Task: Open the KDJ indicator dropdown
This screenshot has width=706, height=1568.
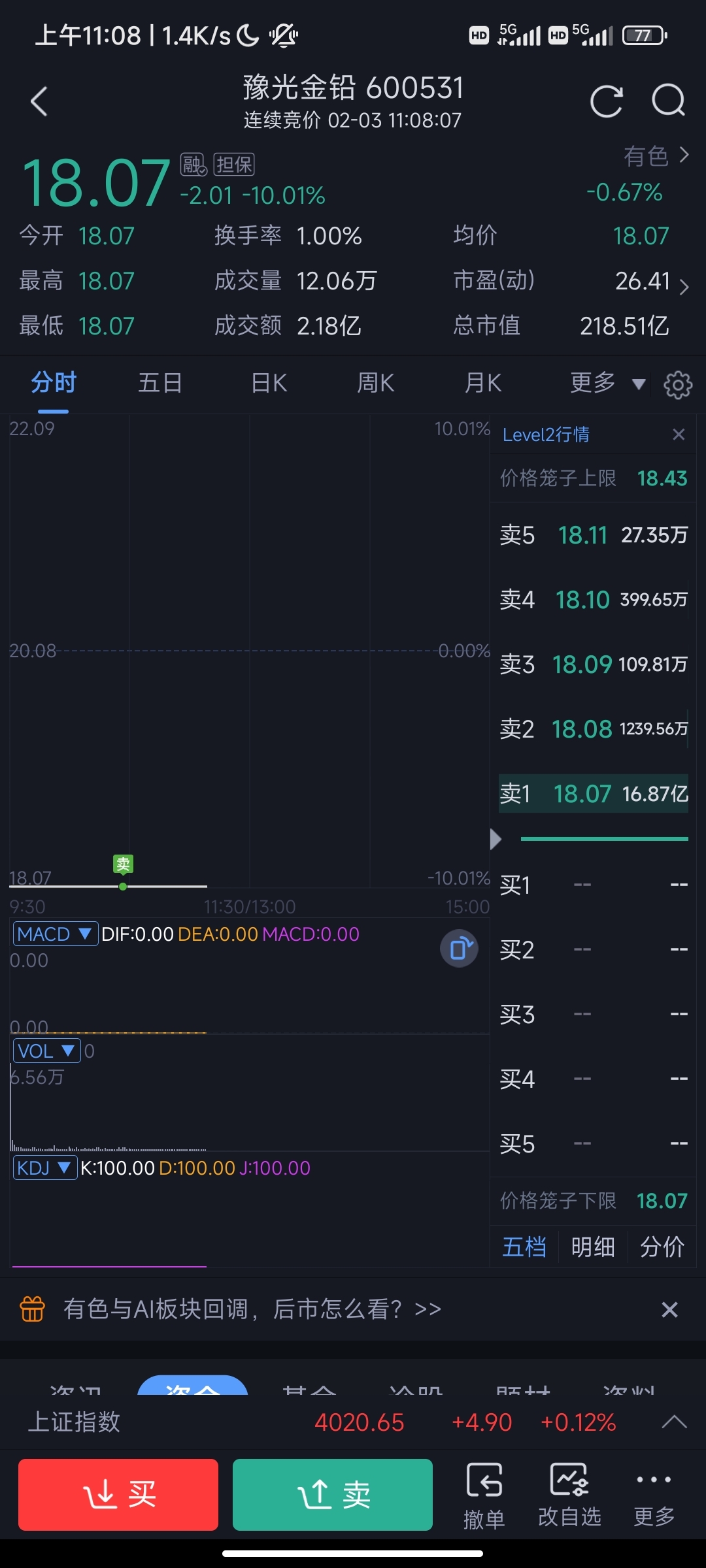Action: click(44, 1168)
